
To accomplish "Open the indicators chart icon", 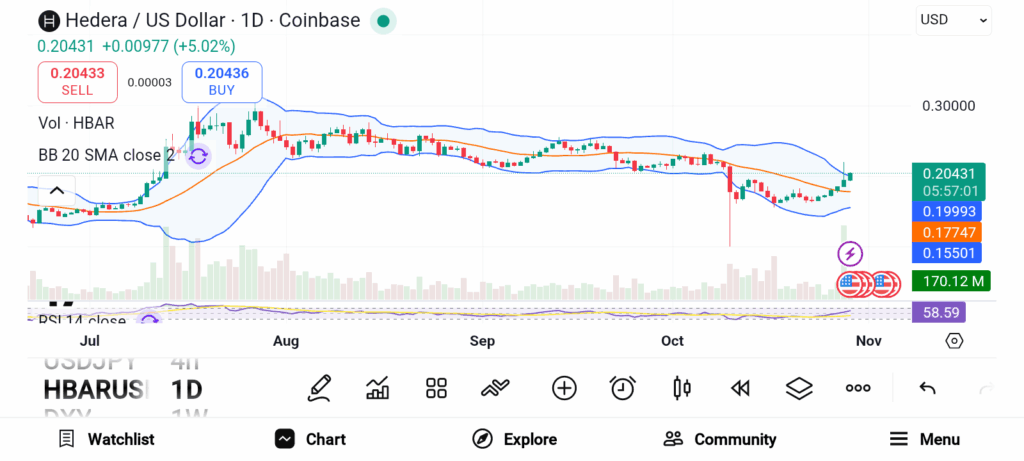I will click(x=378, y=388).
